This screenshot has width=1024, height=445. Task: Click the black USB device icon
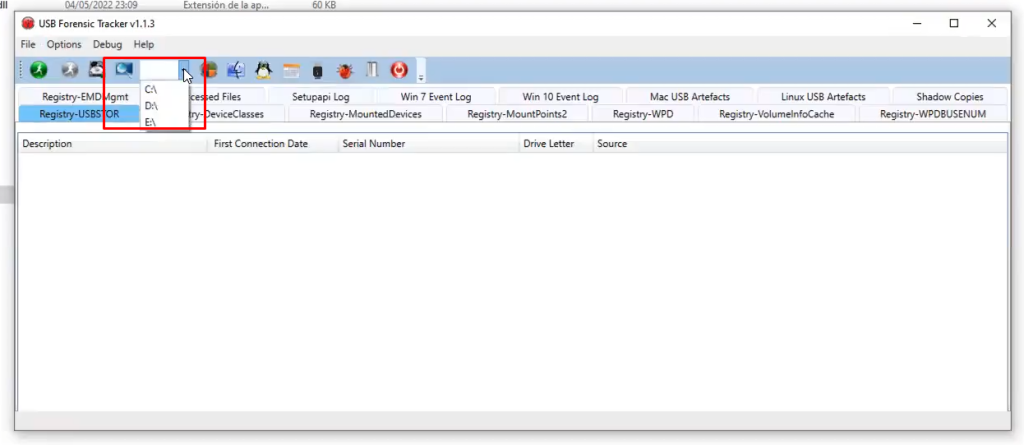(x=317, y=71)
